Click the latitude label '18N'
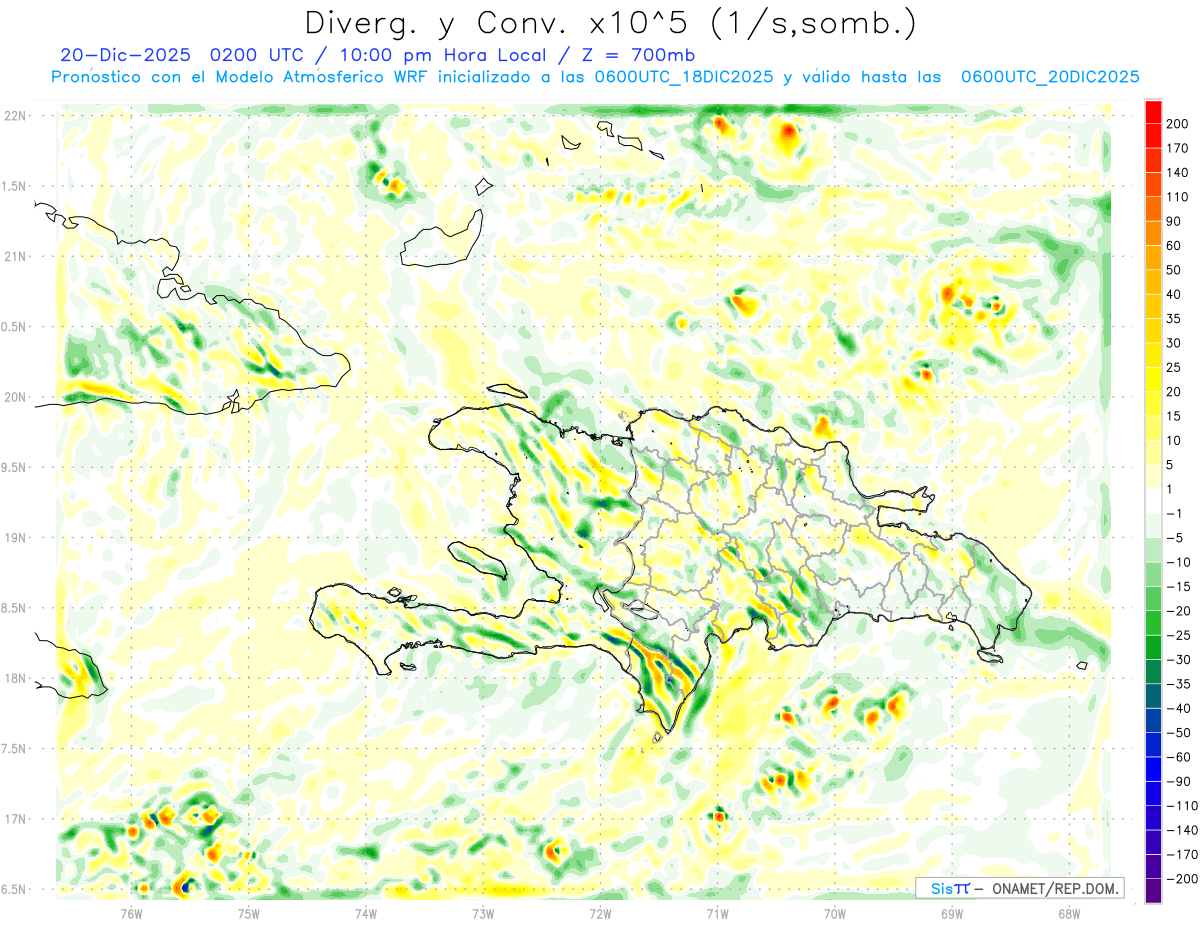The height and width of the screenshot is (927, 1200). coord(15,679)
